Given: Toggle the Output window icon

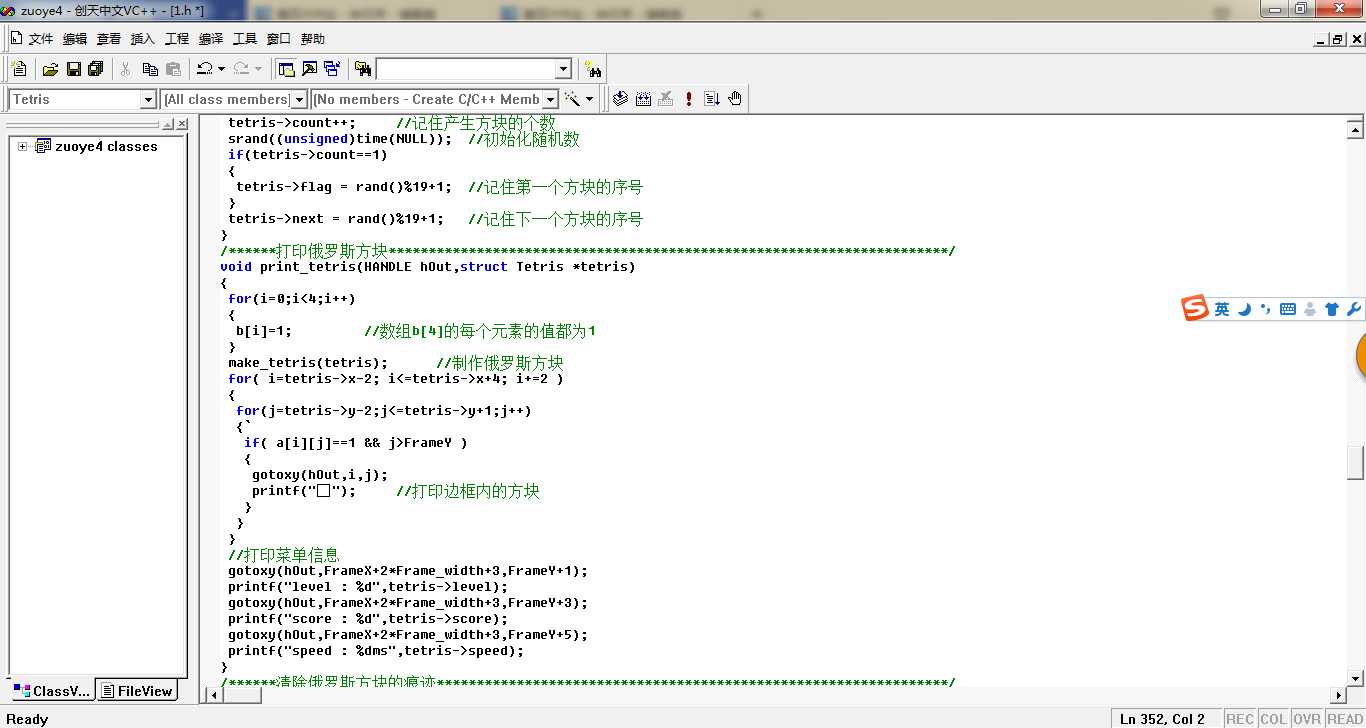Looking at the screenshot, I should pyautogui.click(x=309, y=69).
